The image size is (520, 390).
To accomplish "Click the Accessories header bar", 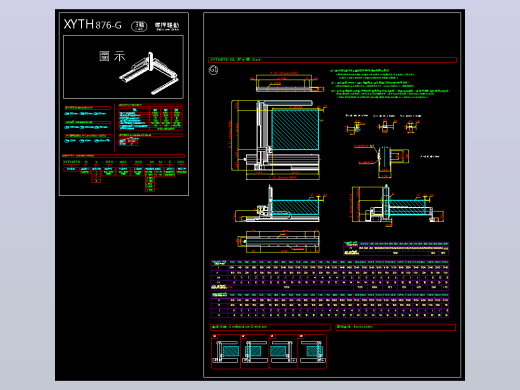I will coord(395,327).
